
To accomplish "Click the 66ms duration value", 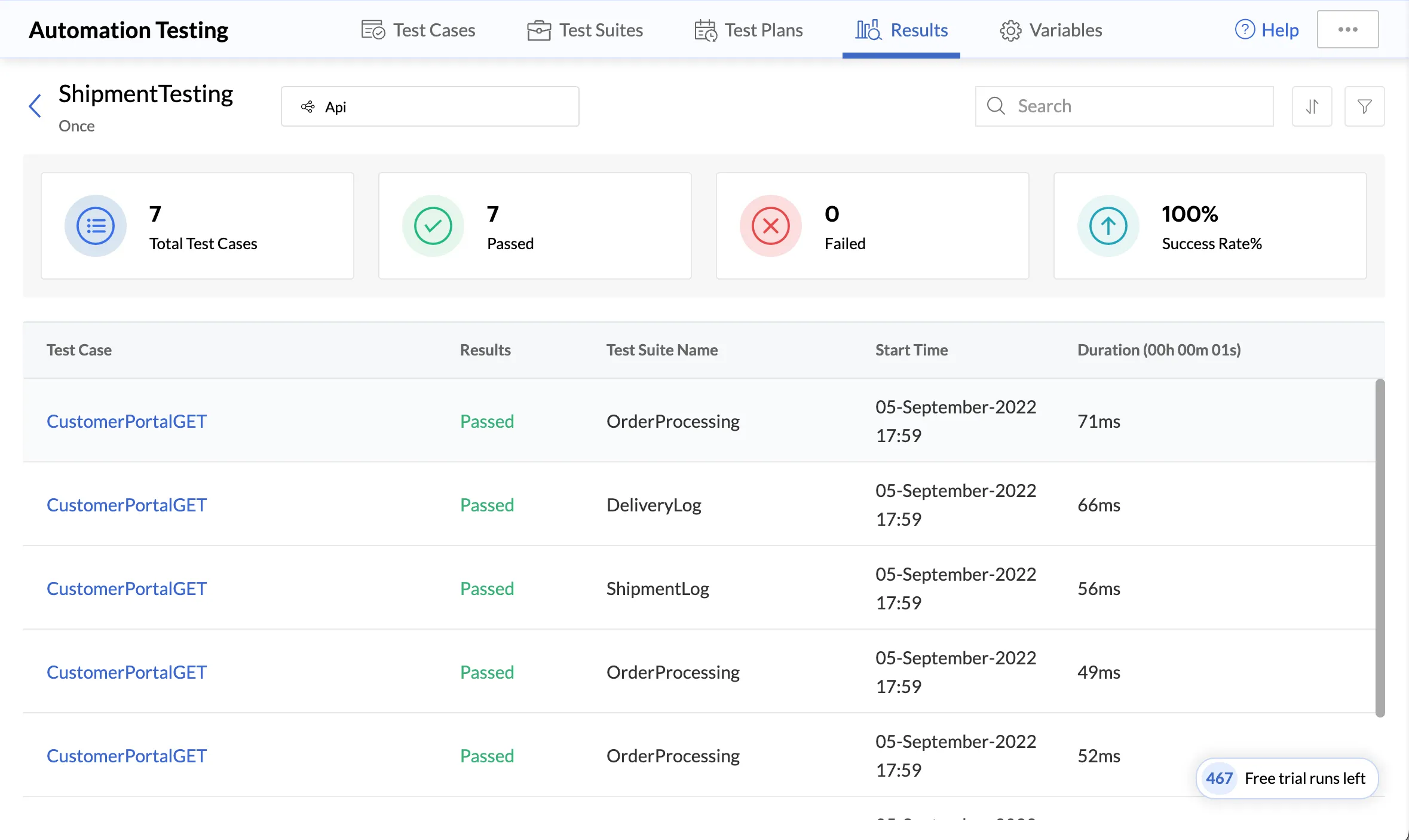I will click(1099, 505).
